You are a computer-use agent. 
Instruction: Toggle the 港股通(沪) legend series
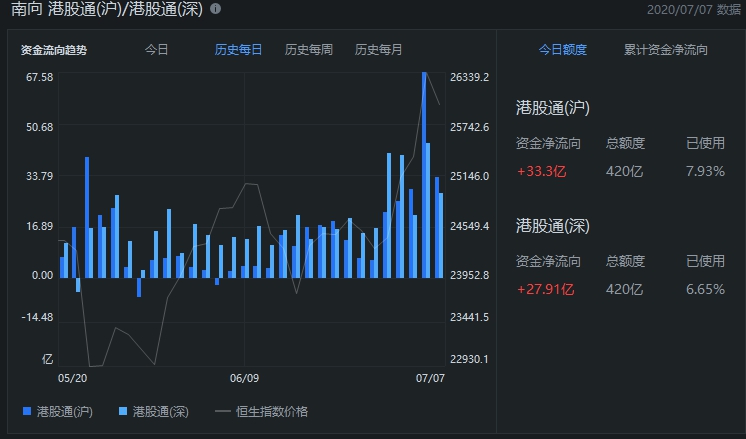tap(58, 411)
